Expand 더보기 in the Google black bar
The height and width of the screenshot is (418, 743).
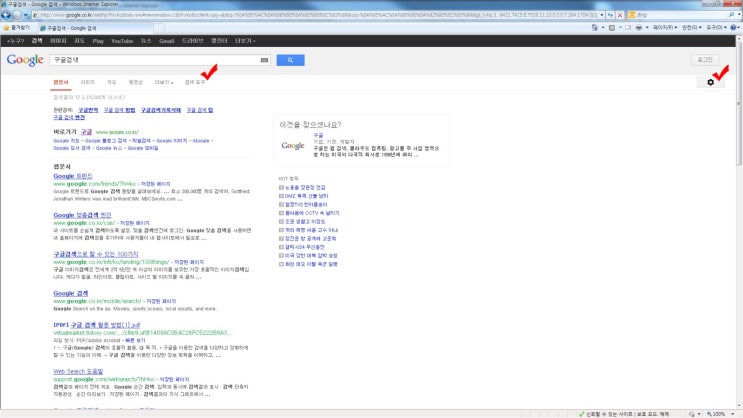tap(245, 41)
